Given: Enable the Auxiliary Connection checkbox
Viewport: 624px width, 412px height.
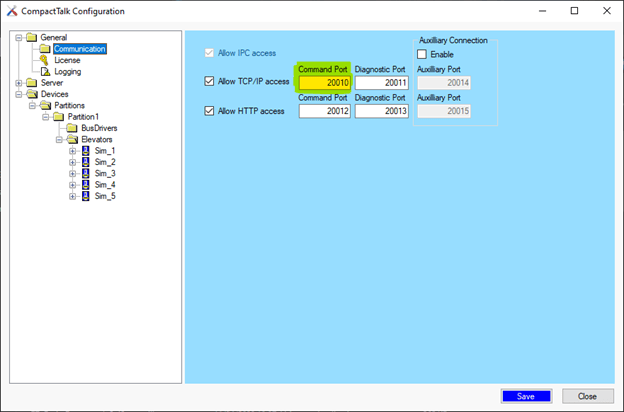Looking at the screenshot, I should 422,53.
